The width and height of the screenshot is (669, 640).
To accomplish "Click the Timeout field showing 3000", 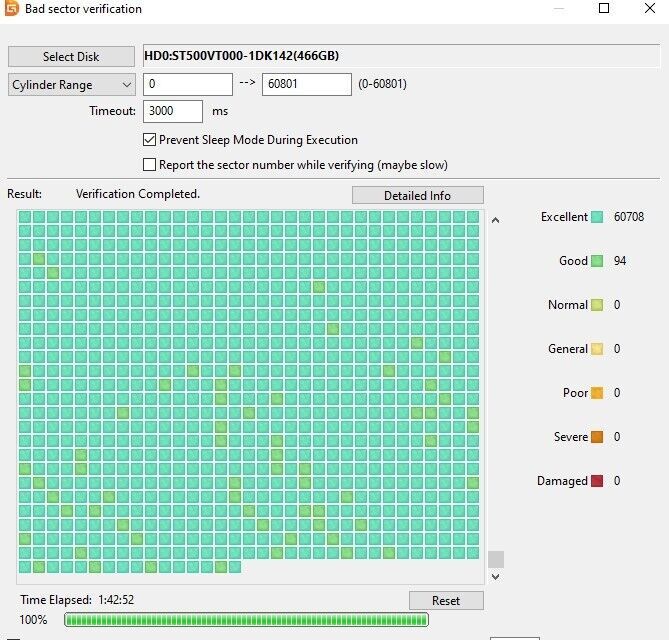I will [x=173, y=111].
